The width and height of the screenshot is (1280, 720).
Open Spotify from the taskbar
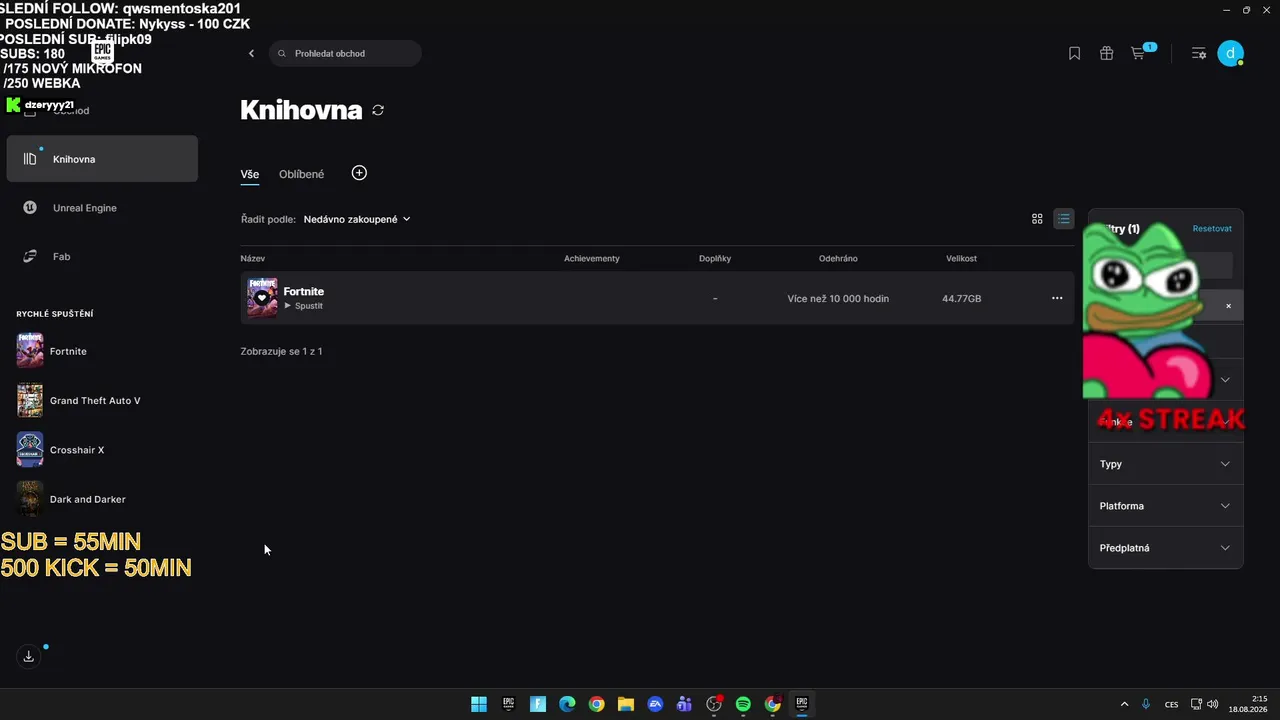coord(743,704)
